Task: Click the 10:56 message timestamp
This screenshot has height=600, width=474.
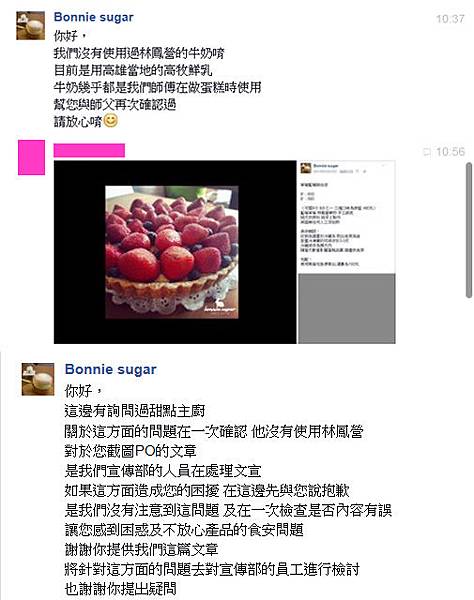Action: click(x=450, y=152)
